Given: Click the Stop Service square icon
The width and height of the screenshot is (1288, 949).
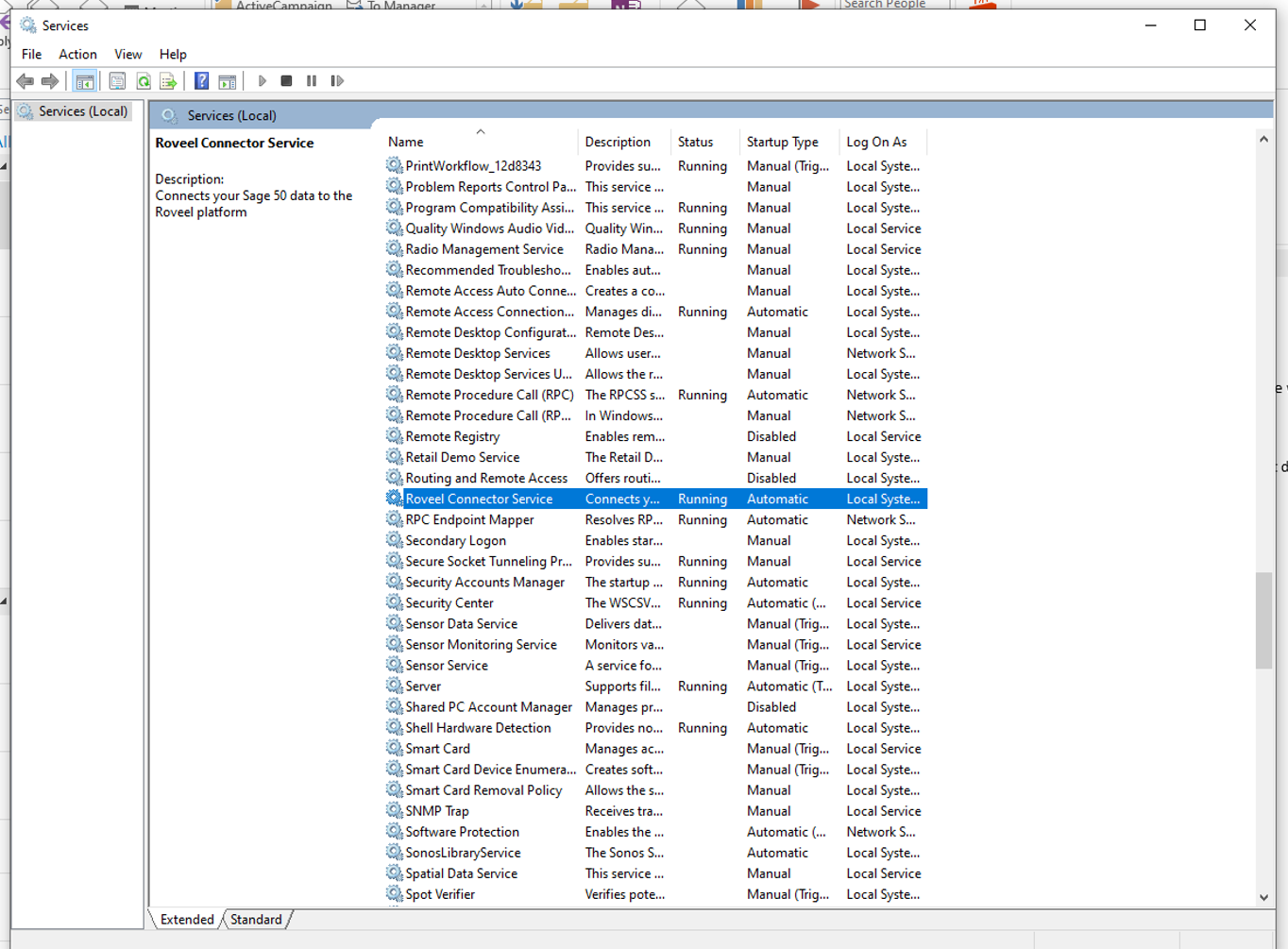Looking at the screenshot, I should point(286,81).
